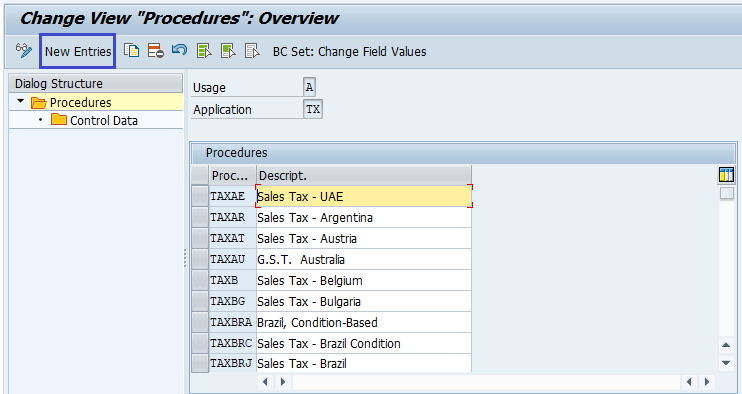Click right arrow of table column scroller
This screenshot has width=742, height=394.
coord(283,381)
